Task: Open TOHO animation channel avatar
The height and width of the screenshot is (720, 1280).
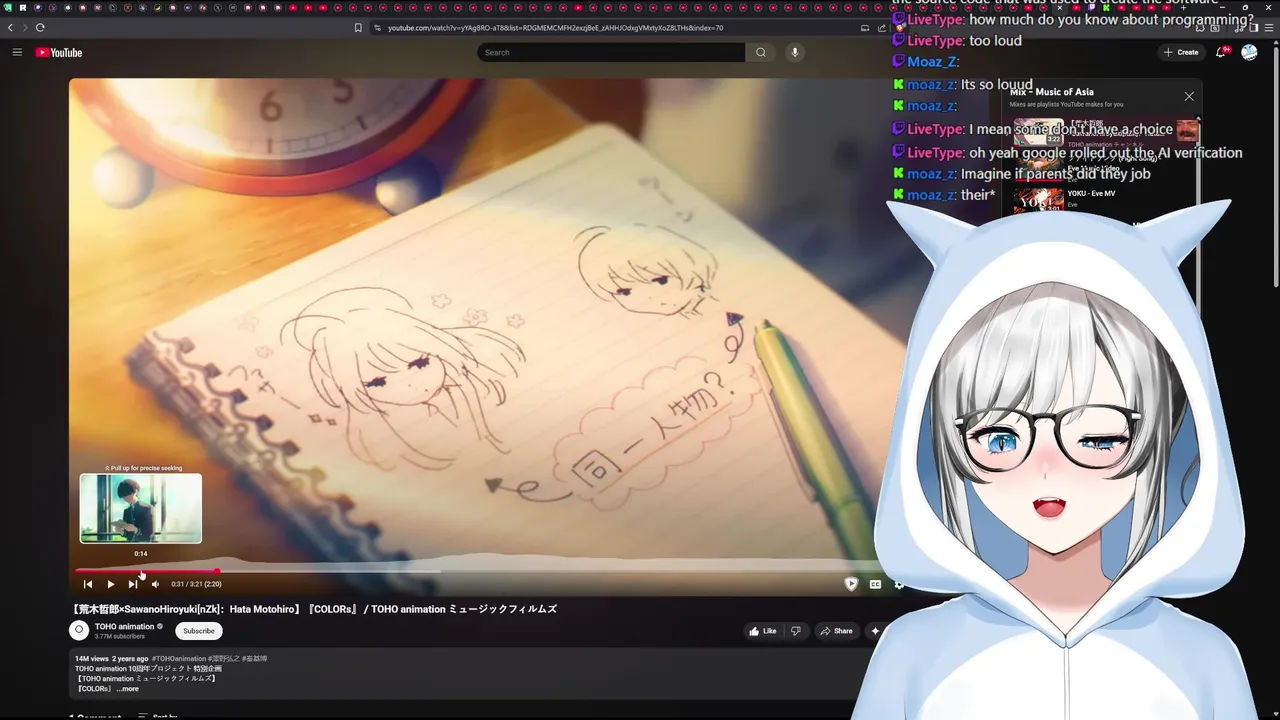Action: pyautogui.click(x=79, y=630)
